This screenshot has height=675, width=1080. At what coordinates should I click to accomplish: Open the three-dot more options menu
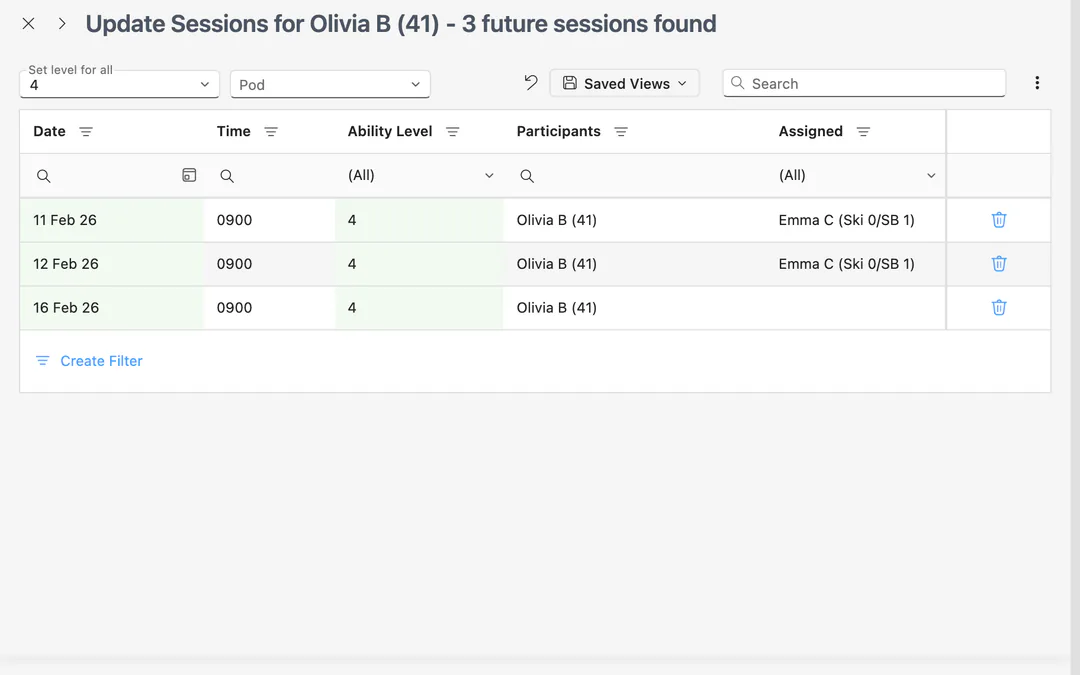[1037, 83]
